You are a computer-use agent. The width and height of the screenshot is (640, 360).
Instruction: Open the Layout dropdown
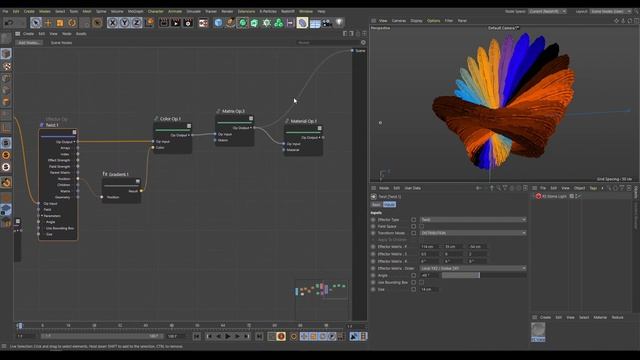(x=610, y=11)
